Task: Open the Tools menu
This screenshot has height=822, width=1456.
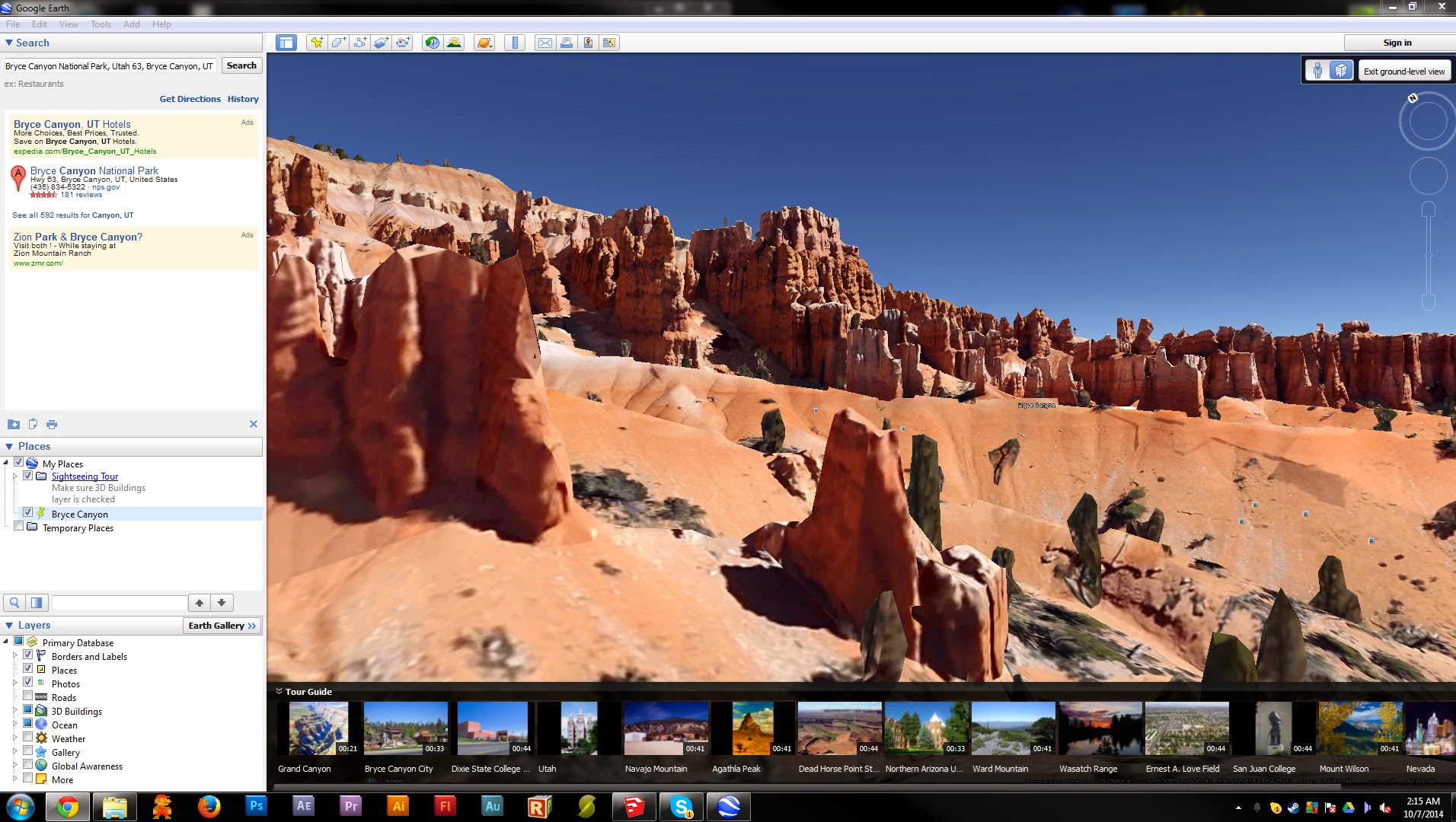Action: coord(101,24)
